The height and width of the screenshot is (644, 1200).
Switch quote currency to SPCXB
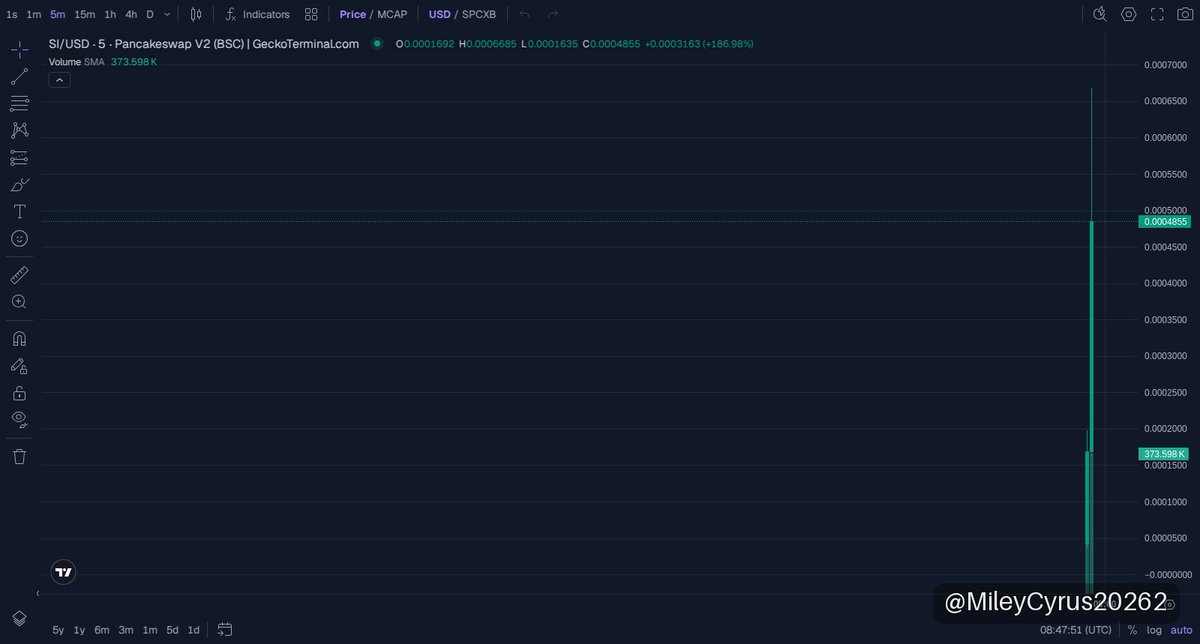pos(479,14)
